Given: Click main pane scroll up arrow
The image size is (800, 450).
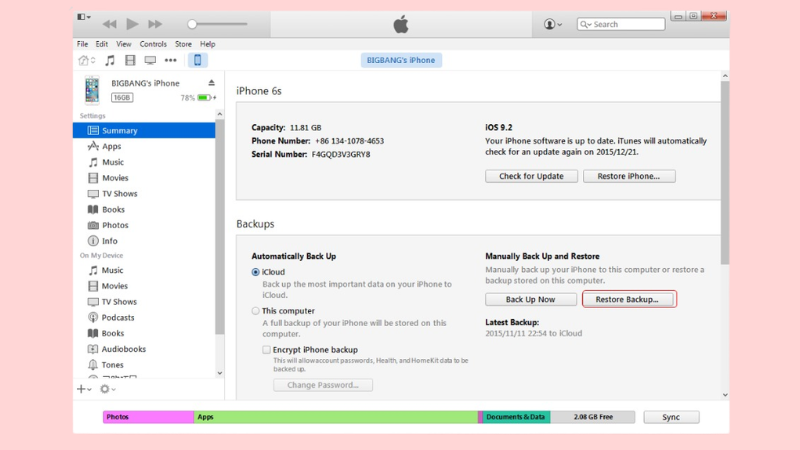Looking at the screenshot, I should pos(725,76).
